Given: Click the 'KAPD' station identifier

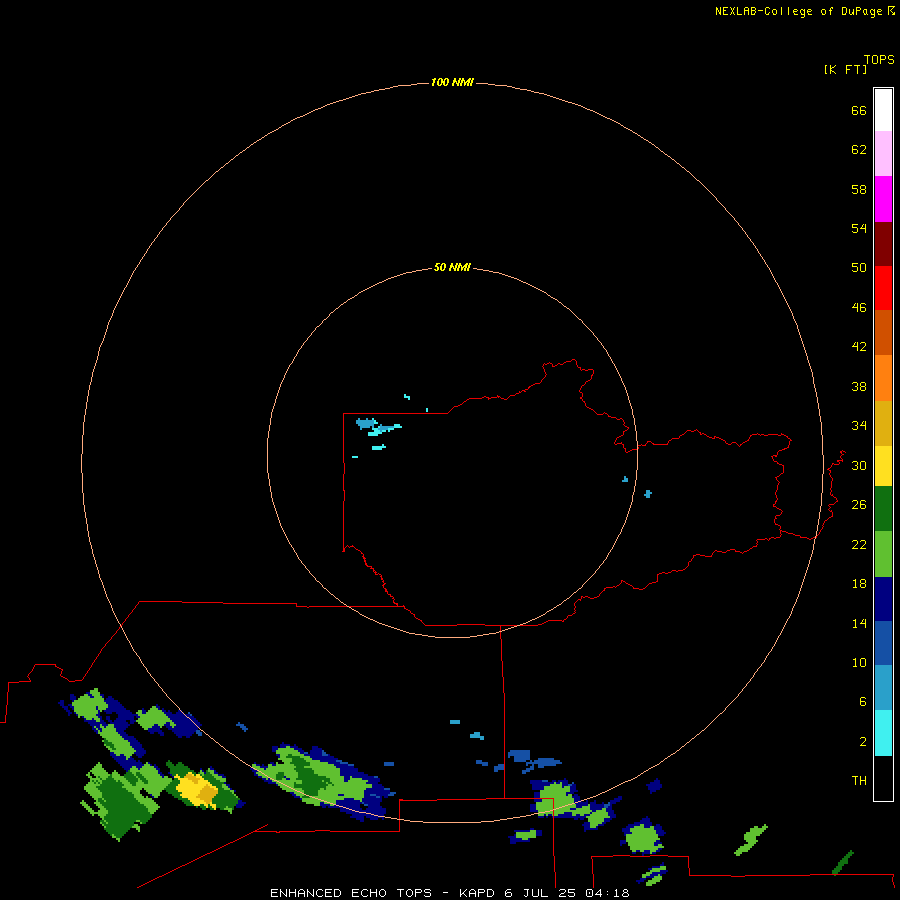Looking at the screenshot, I should pyautogui.click(x=478, y=893).
